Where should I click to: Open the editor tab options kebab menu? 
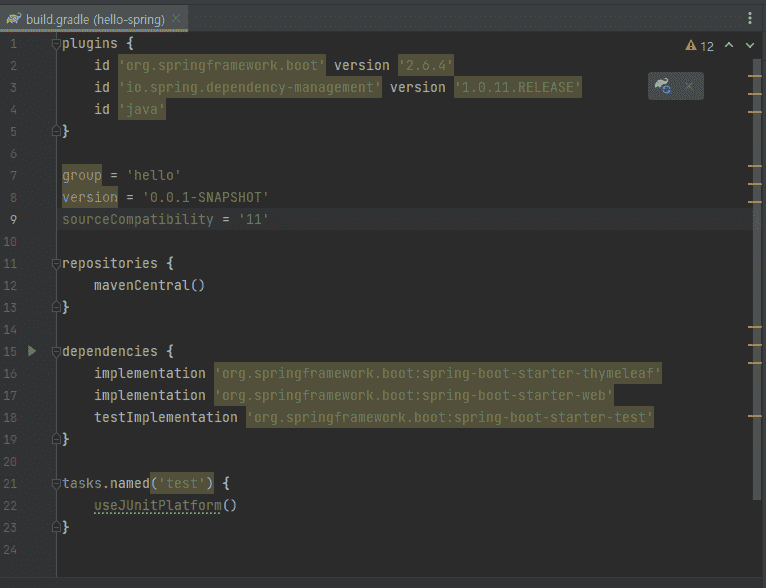750,18
